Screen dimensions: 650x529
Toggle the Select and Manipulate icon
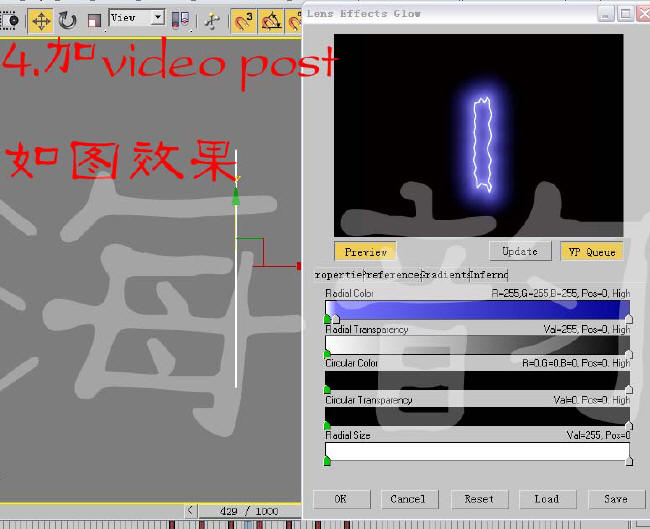tap(212, 21)
